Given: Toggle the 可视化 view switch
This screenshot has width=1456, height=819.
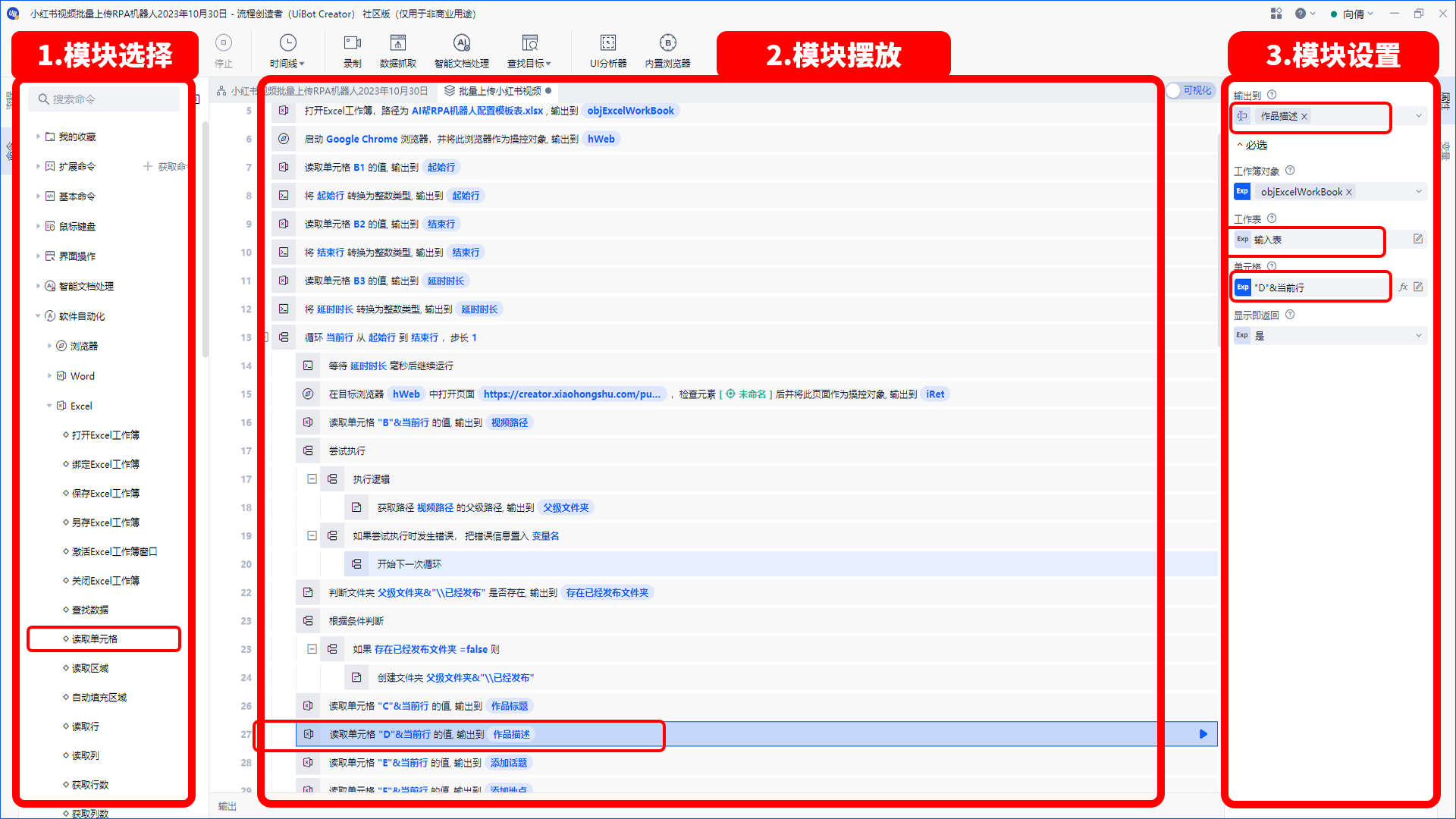Looking at the screenshot, I should (1191, 90).
